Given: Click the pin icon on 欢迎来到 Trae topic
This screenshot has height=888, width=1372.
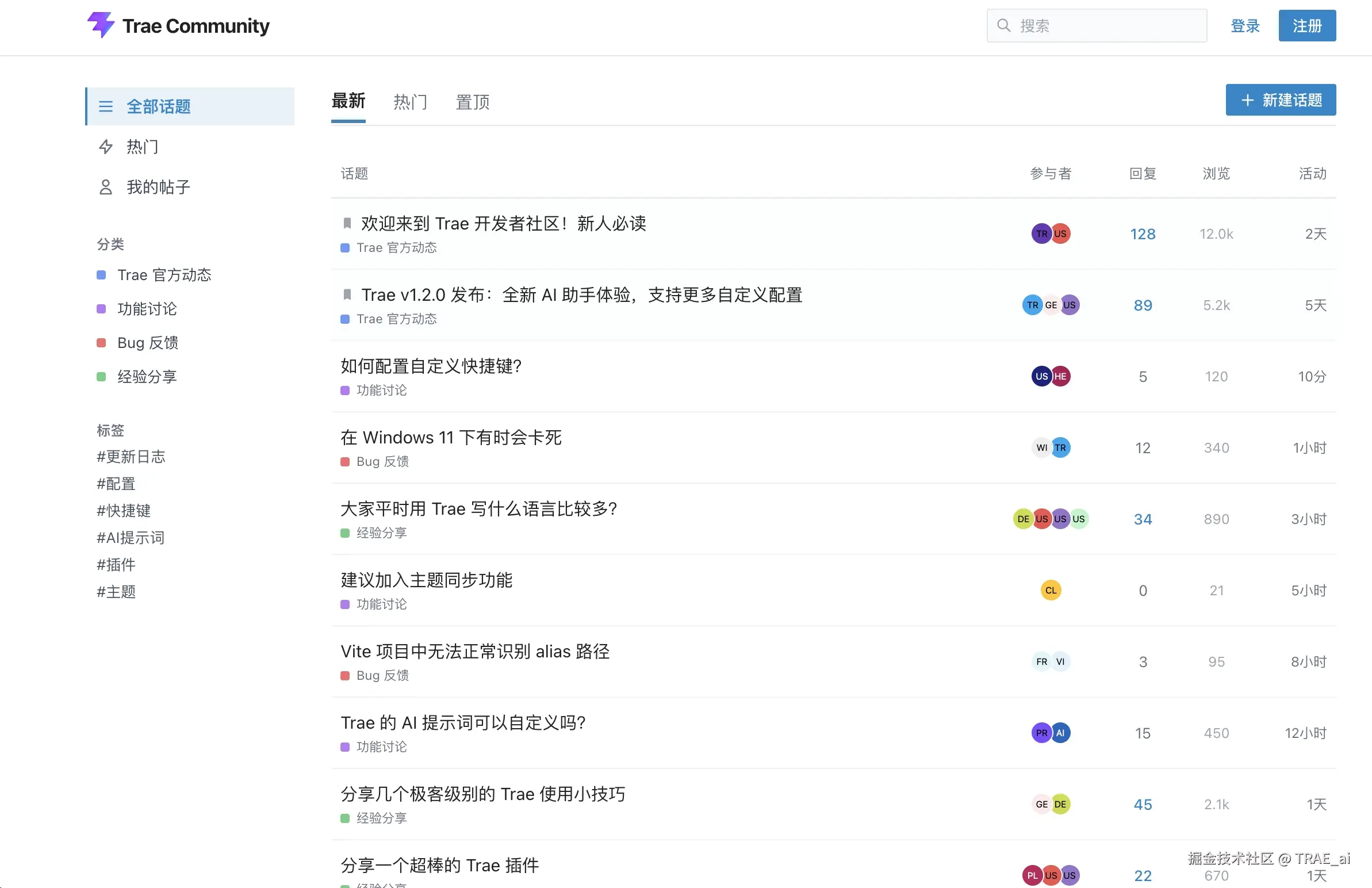Looking at the screenshot, I should (x=347, y=223).
